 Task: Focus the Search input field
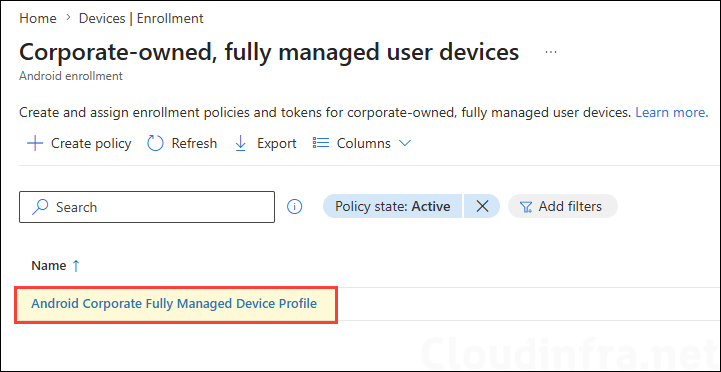pyautogui.click(x=147, y=207)
